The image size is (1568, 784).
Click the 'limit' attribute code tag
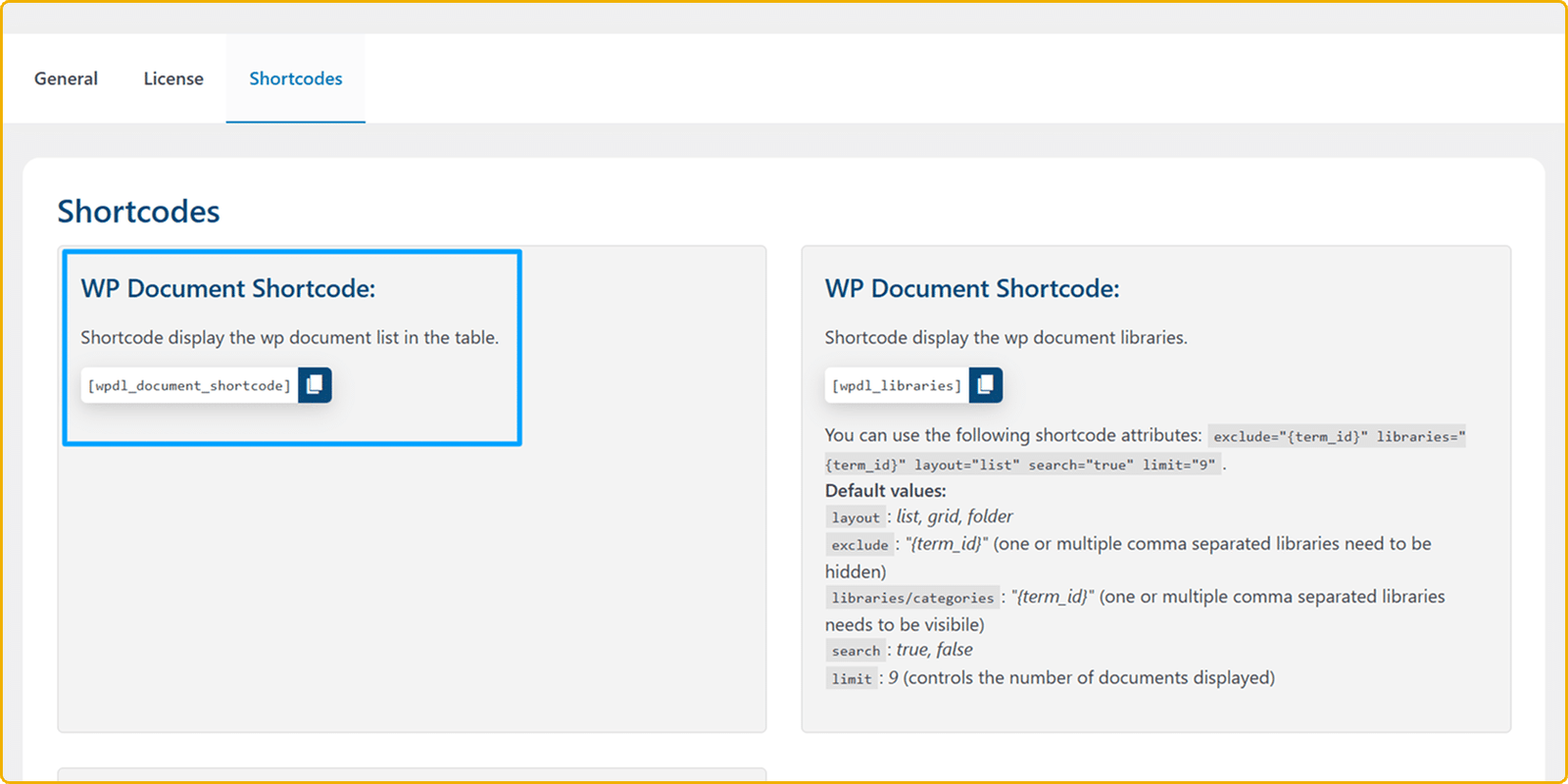click(852, 678)
